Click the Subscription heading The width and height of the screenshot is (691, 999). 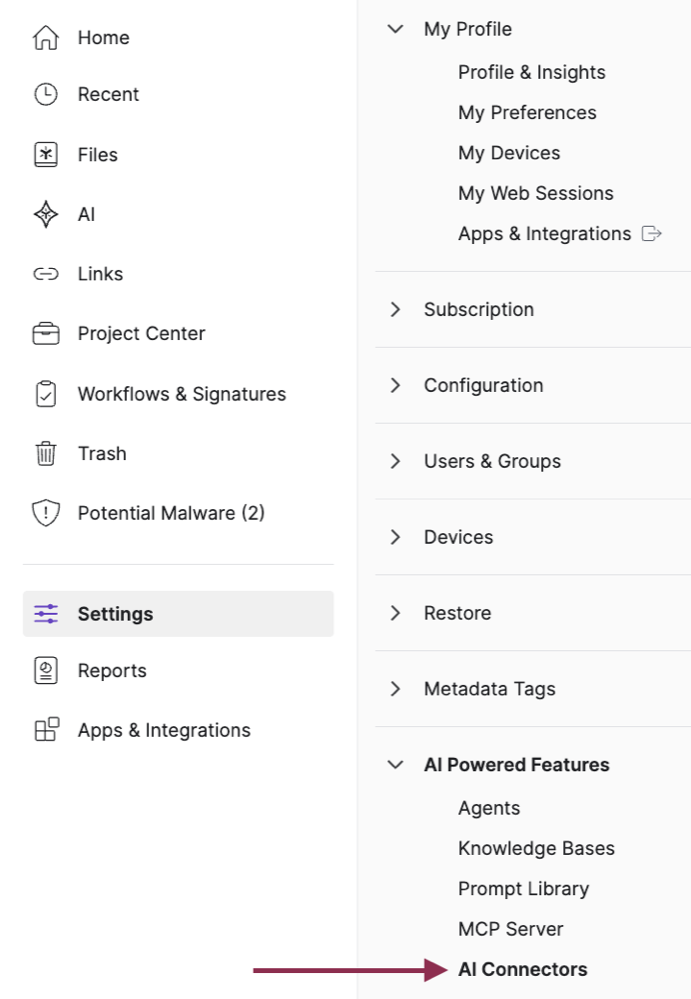(479, 310)
